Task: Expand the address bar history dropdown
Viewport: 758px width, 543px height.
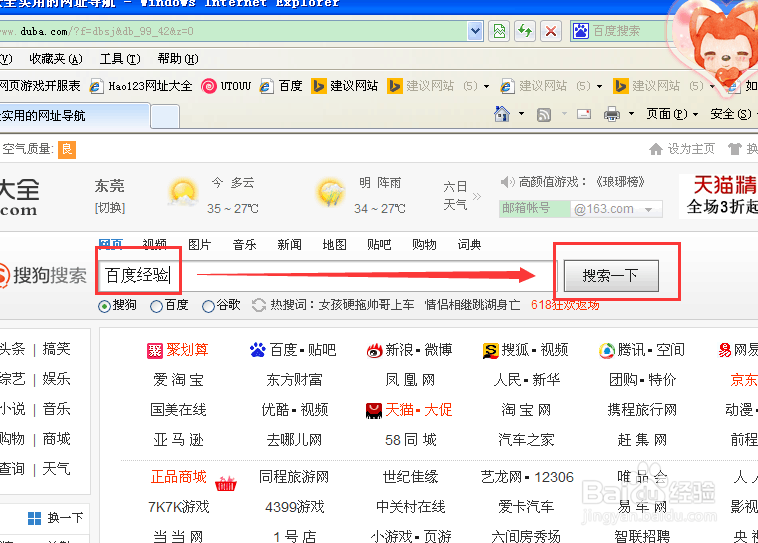Action: point(476,31)
